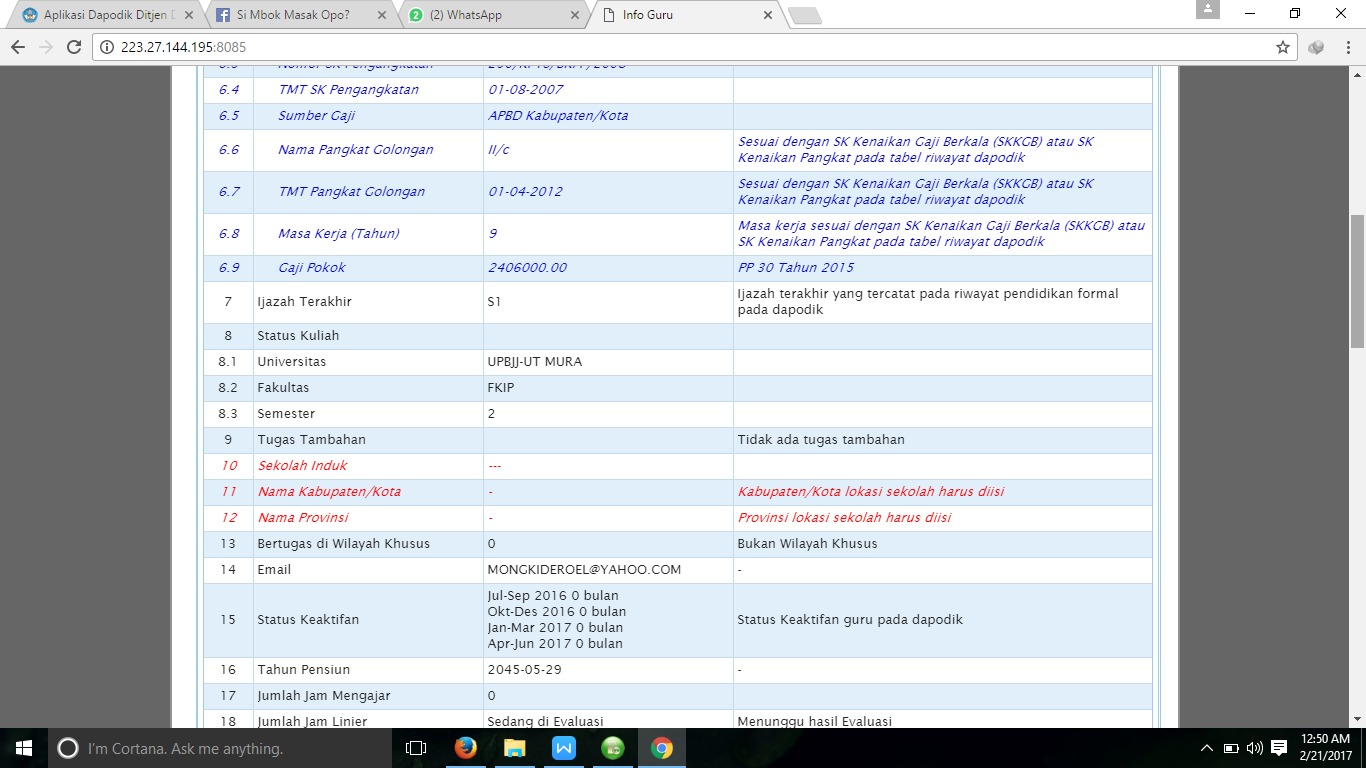Click the 'Semester' row label
Image resolution: width=1366 pixels, height=768 pixels.
coord(286,414)
